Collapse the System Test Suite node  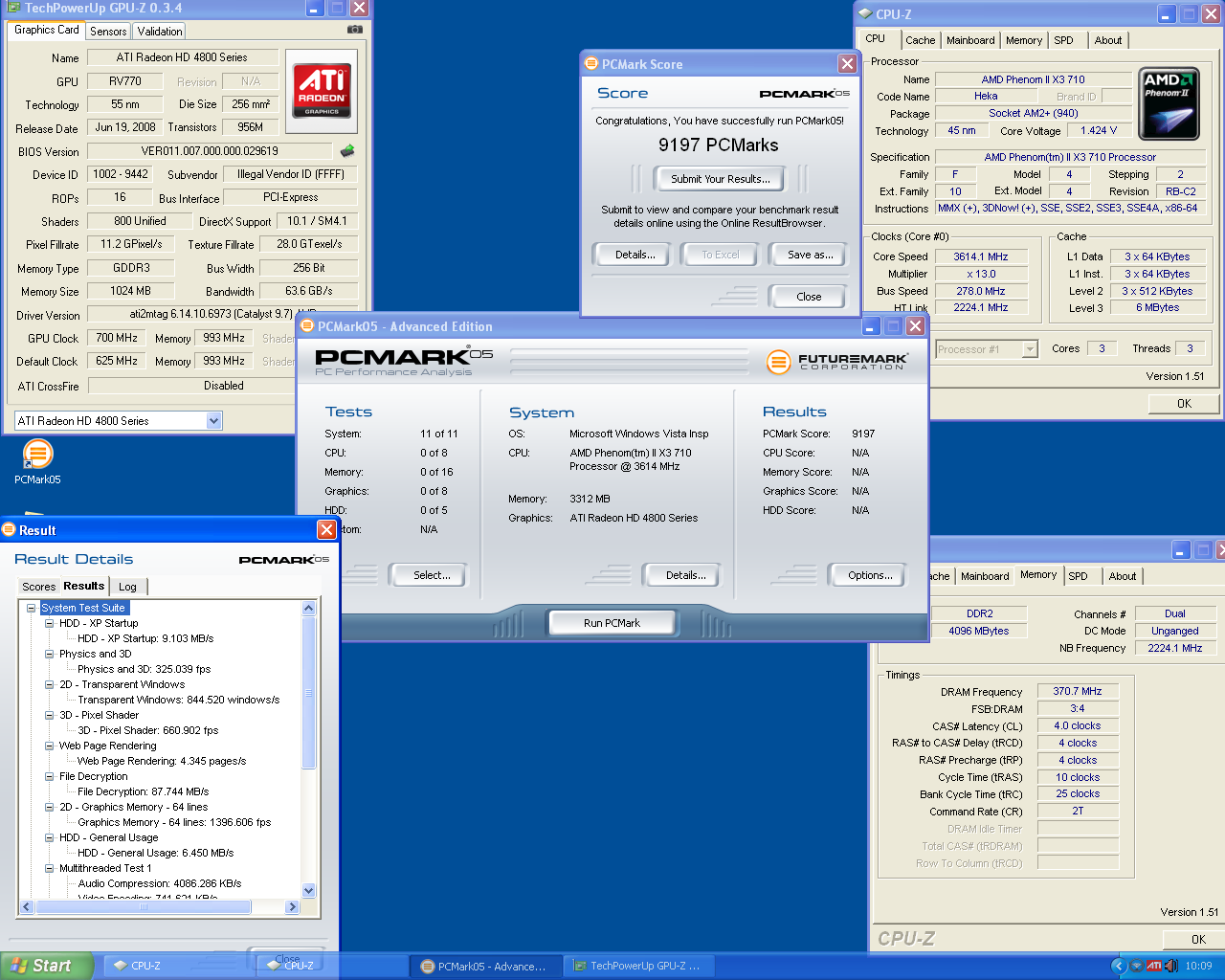click(x=31, y=608)
